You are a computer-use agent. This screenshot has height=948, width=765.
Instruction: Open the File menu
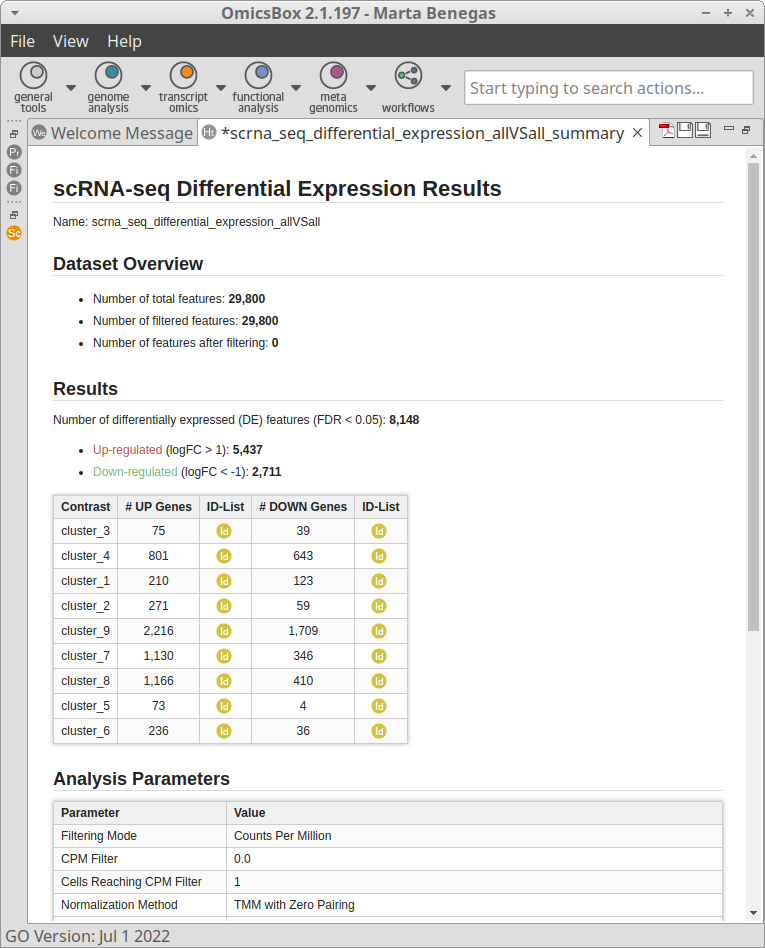click(22, 41)
